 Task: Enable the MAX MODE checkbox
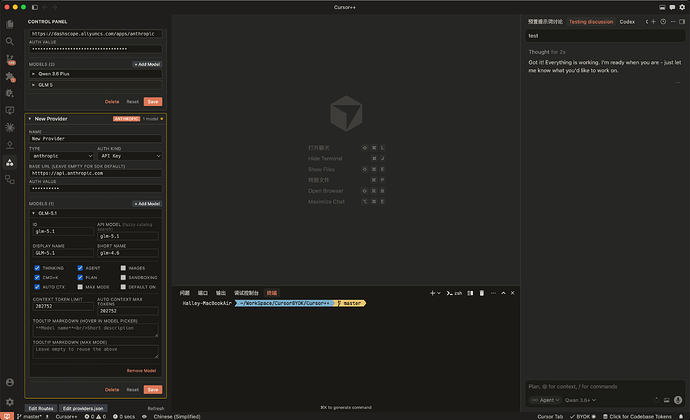pos(80,287)
